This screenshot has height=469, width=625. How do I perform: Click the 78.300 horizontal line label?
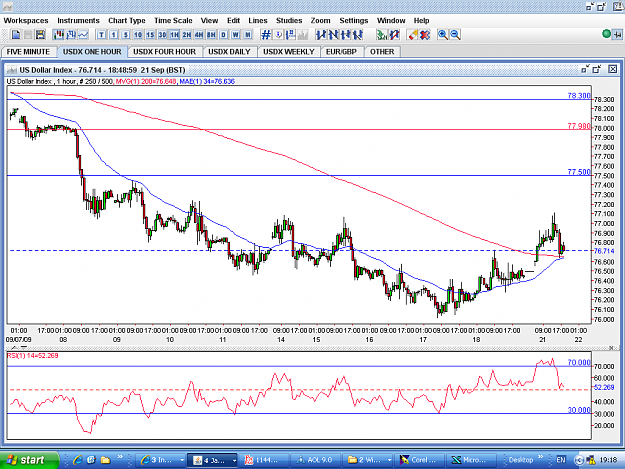pos(579,96)
